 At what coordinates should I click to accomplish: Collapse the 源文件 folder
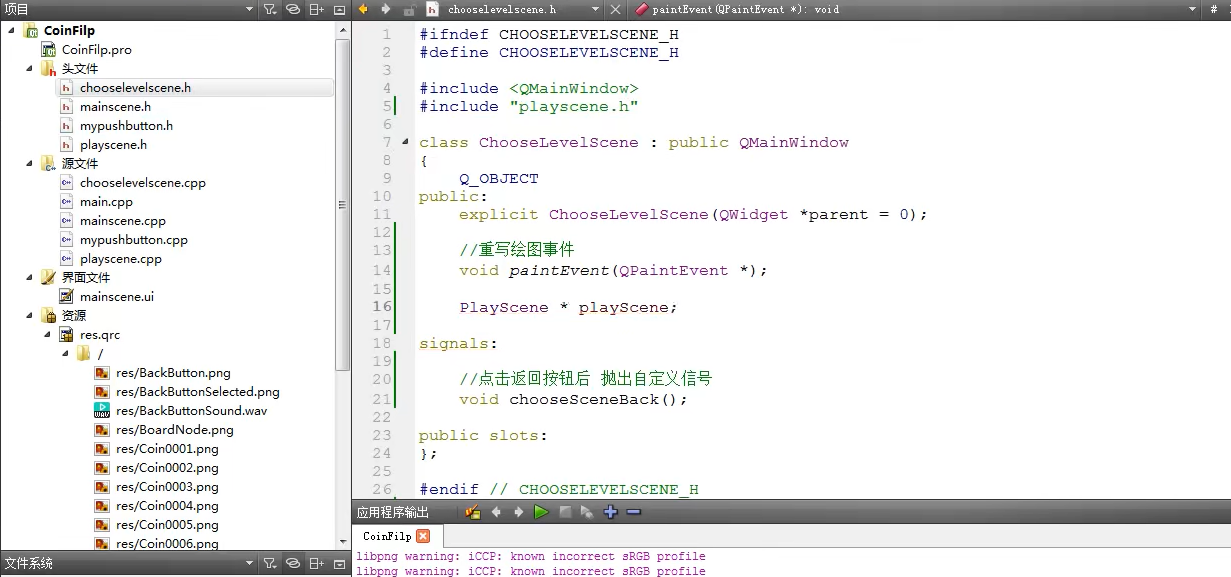(x=29, y=163)
